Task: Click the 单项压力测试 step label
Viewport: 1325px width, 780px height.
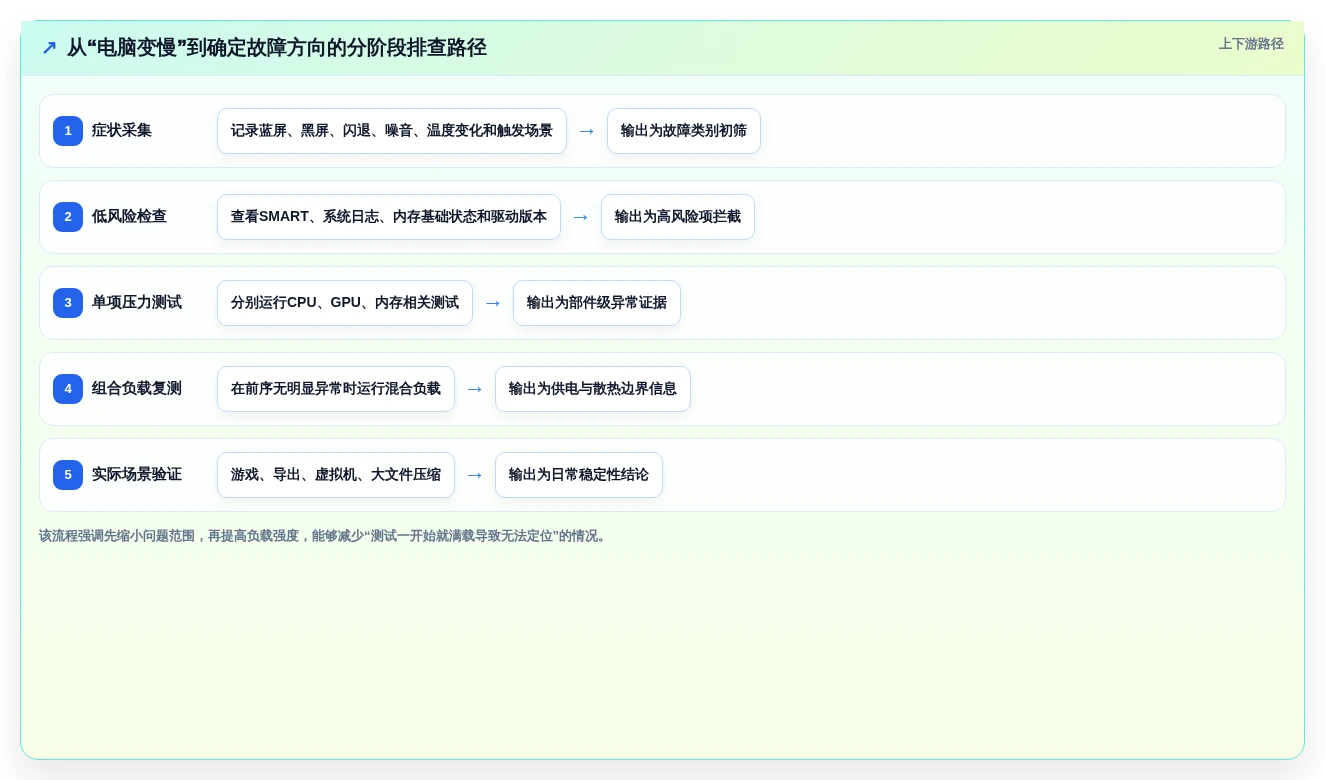Action: point(137,303)
